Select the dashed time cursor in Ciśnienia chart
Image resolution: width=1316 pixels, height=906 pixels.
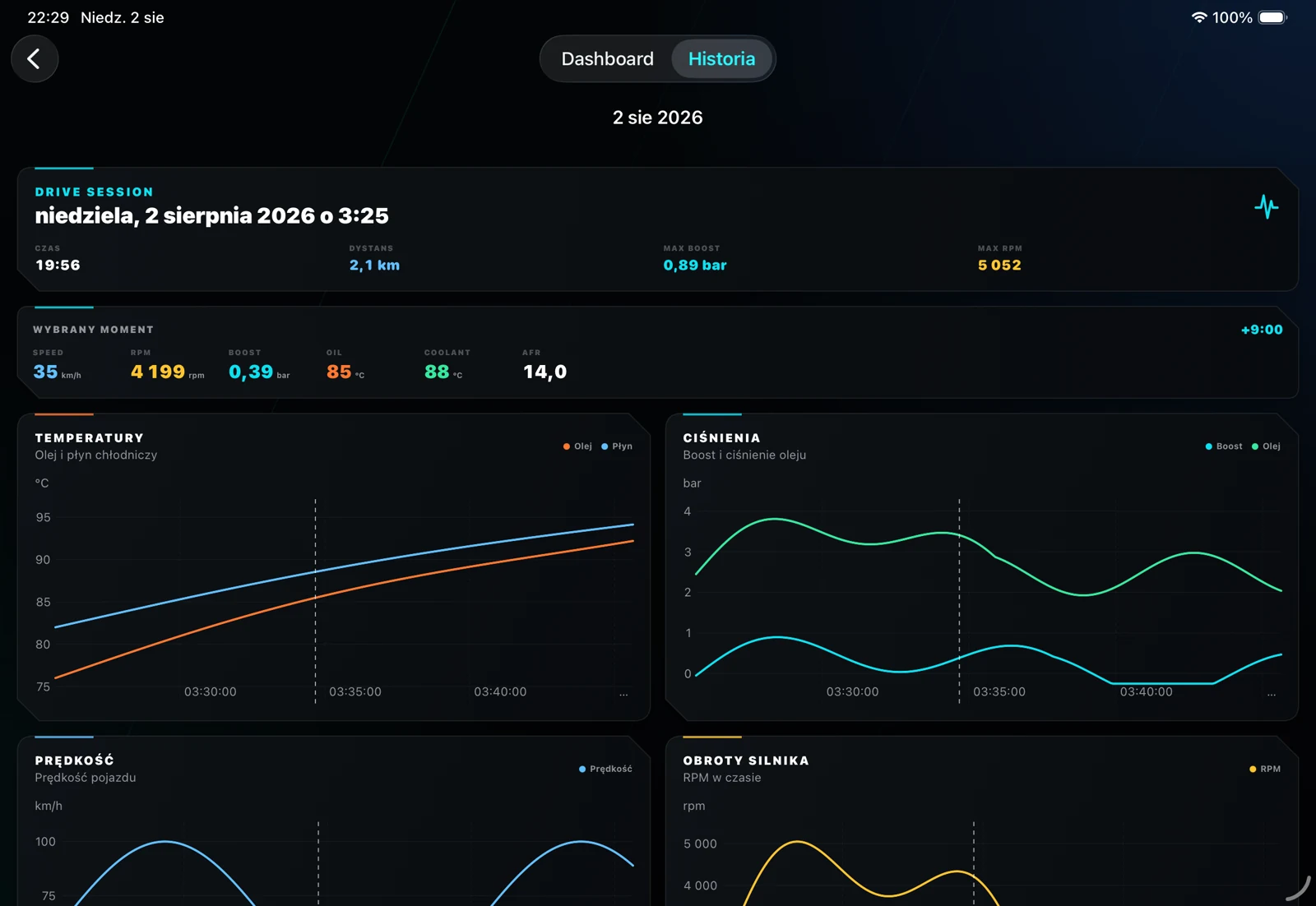coord(959,600)
